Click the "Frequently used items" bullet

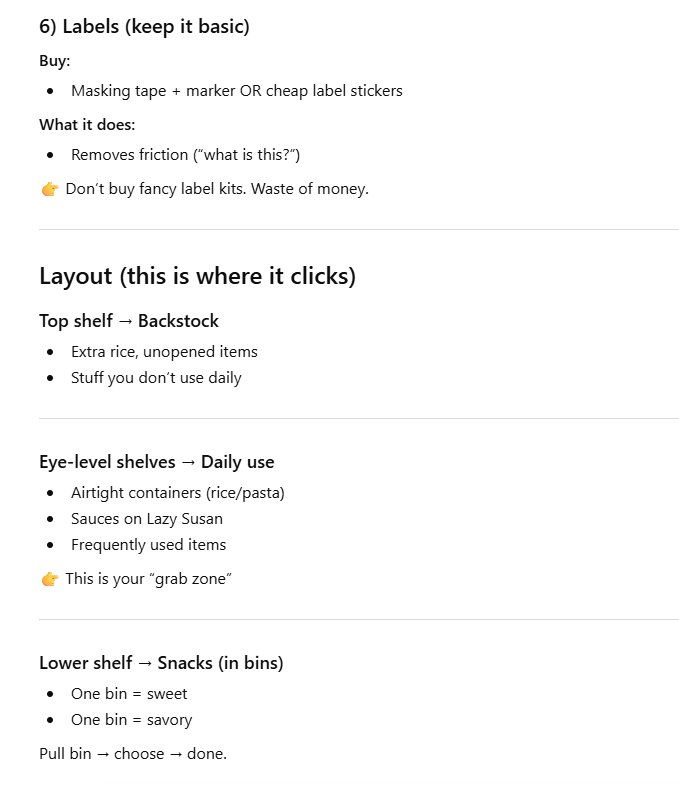(149, 545)
